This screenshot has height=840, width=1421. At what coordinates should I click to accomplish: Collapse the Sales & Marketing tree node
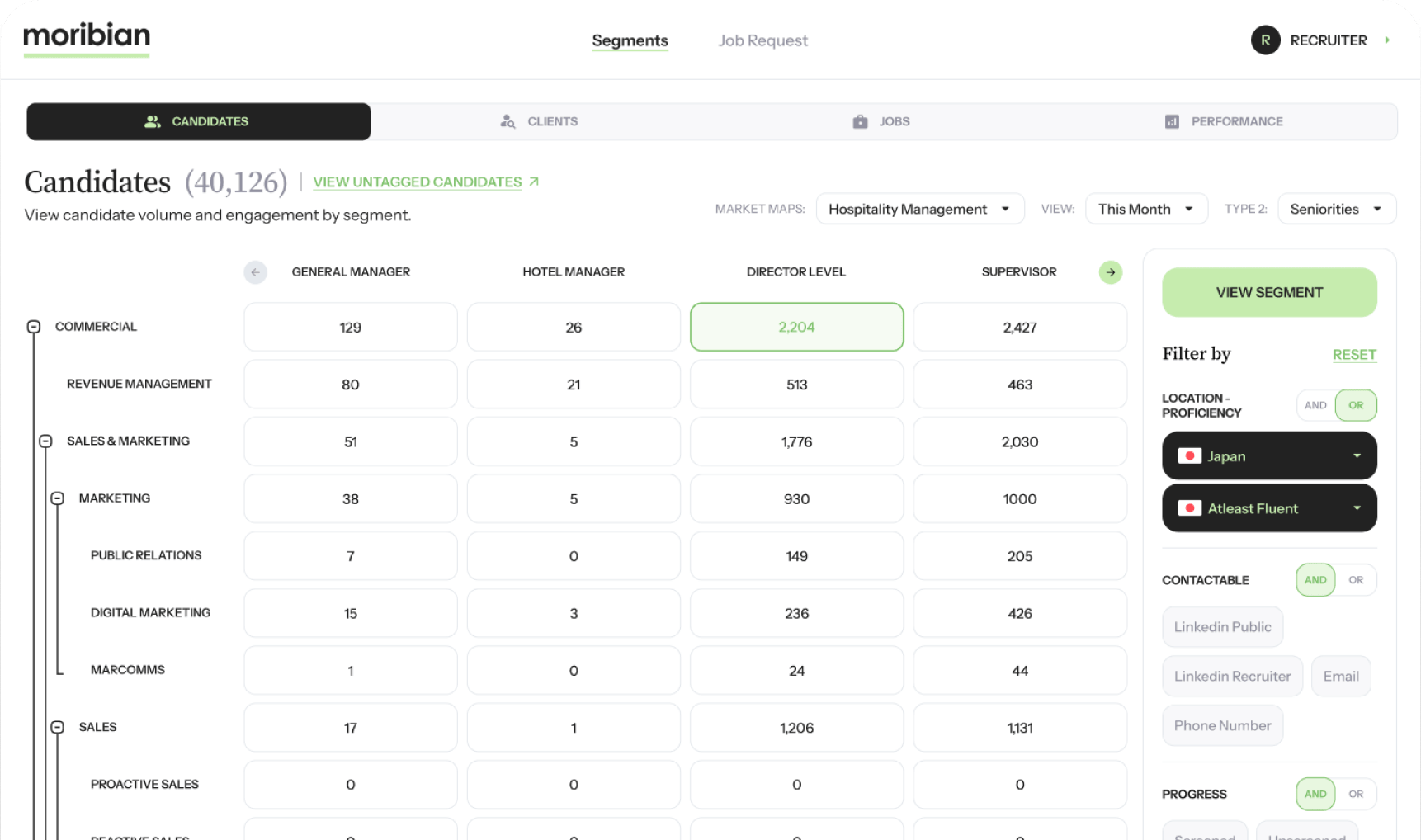pos(45,441)
